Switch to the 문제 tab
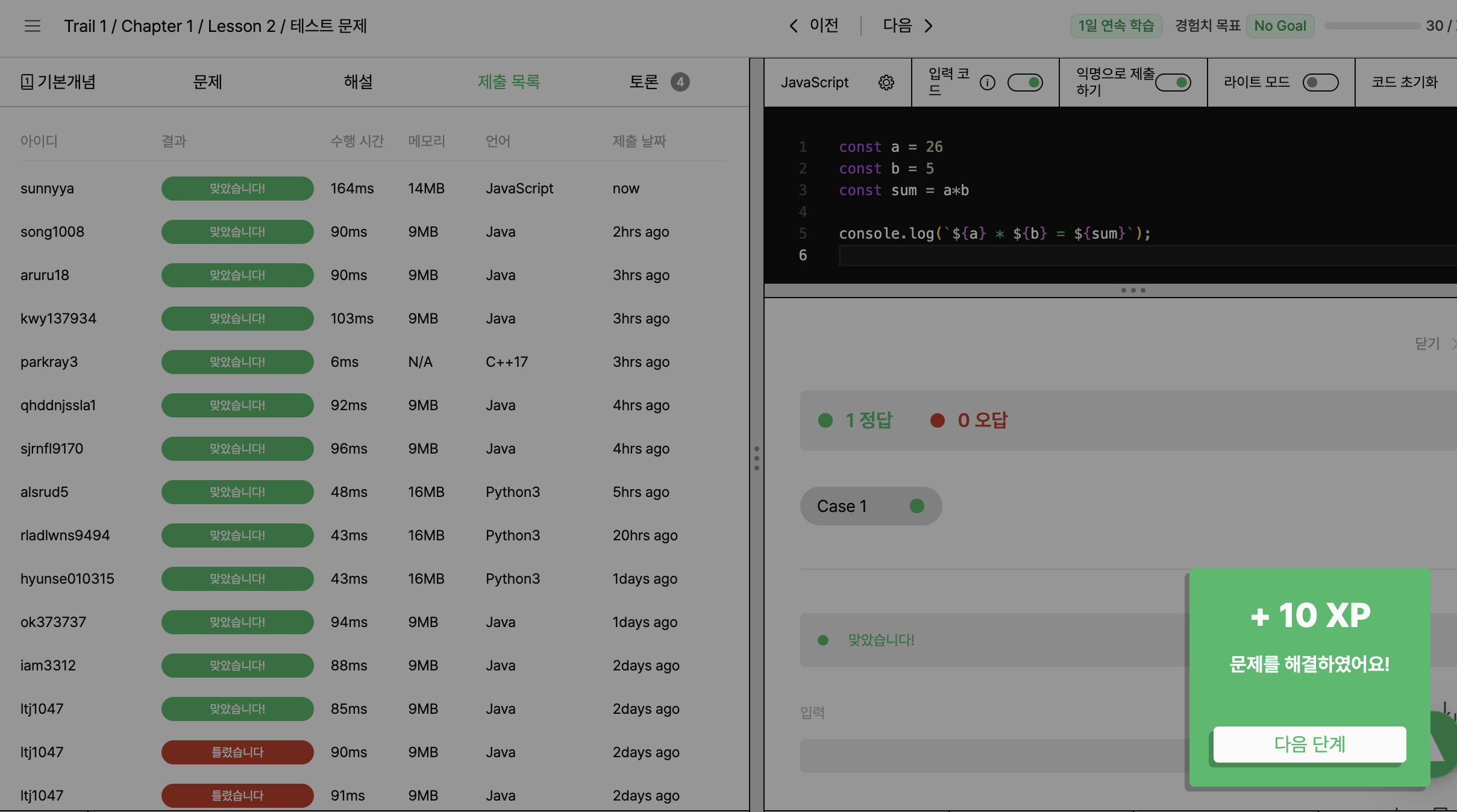1457x812 pixels. [x=207, y=82]
